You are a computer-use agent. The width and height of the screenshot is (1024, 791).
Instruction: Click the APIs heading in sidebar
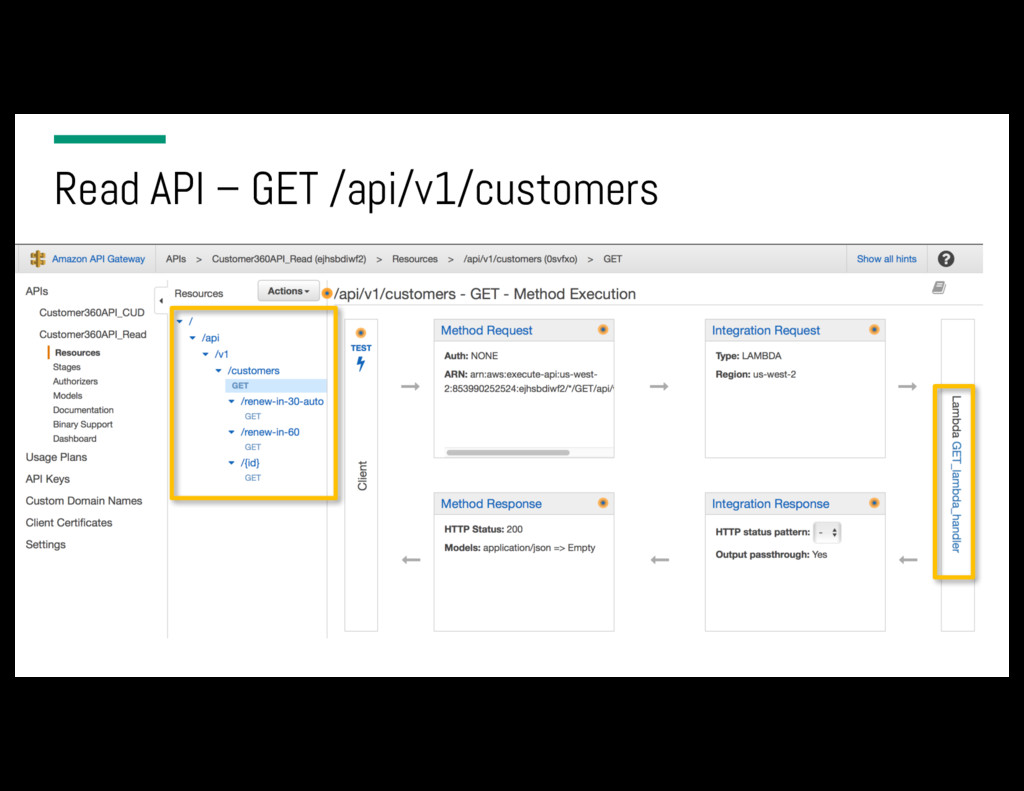37,291
